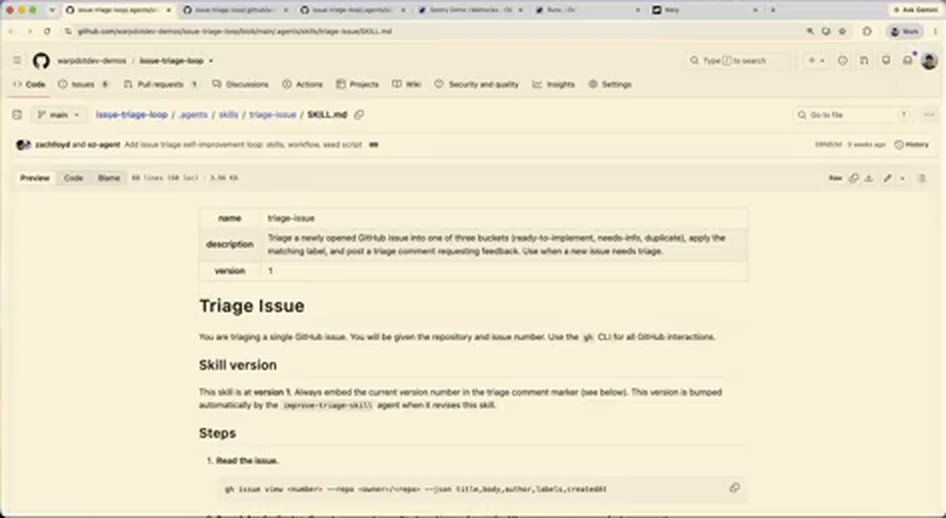Open document outline icon

(x=922, y=178)
